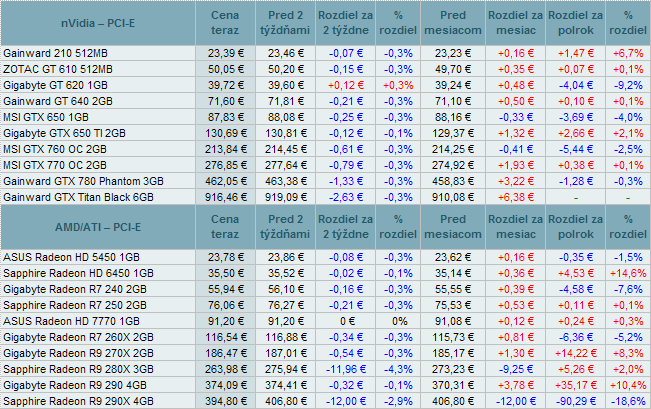Screen dimensions: 651x409
Task: Click the -9,2% half-year percentage
Action: coord(628,86)
